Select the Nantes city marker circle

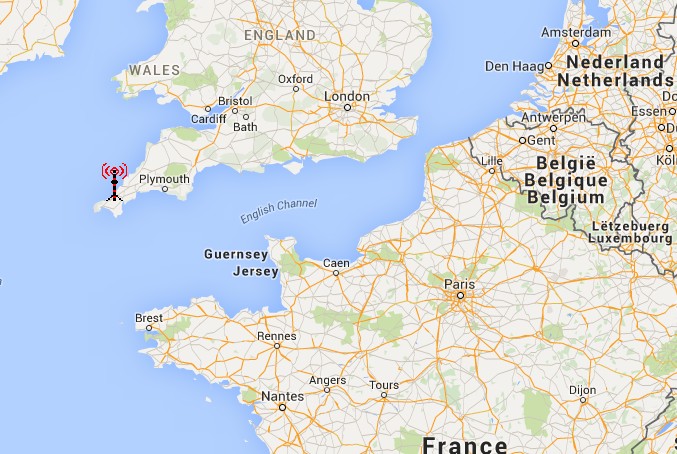pyautogui.click(x=282, y=407)
